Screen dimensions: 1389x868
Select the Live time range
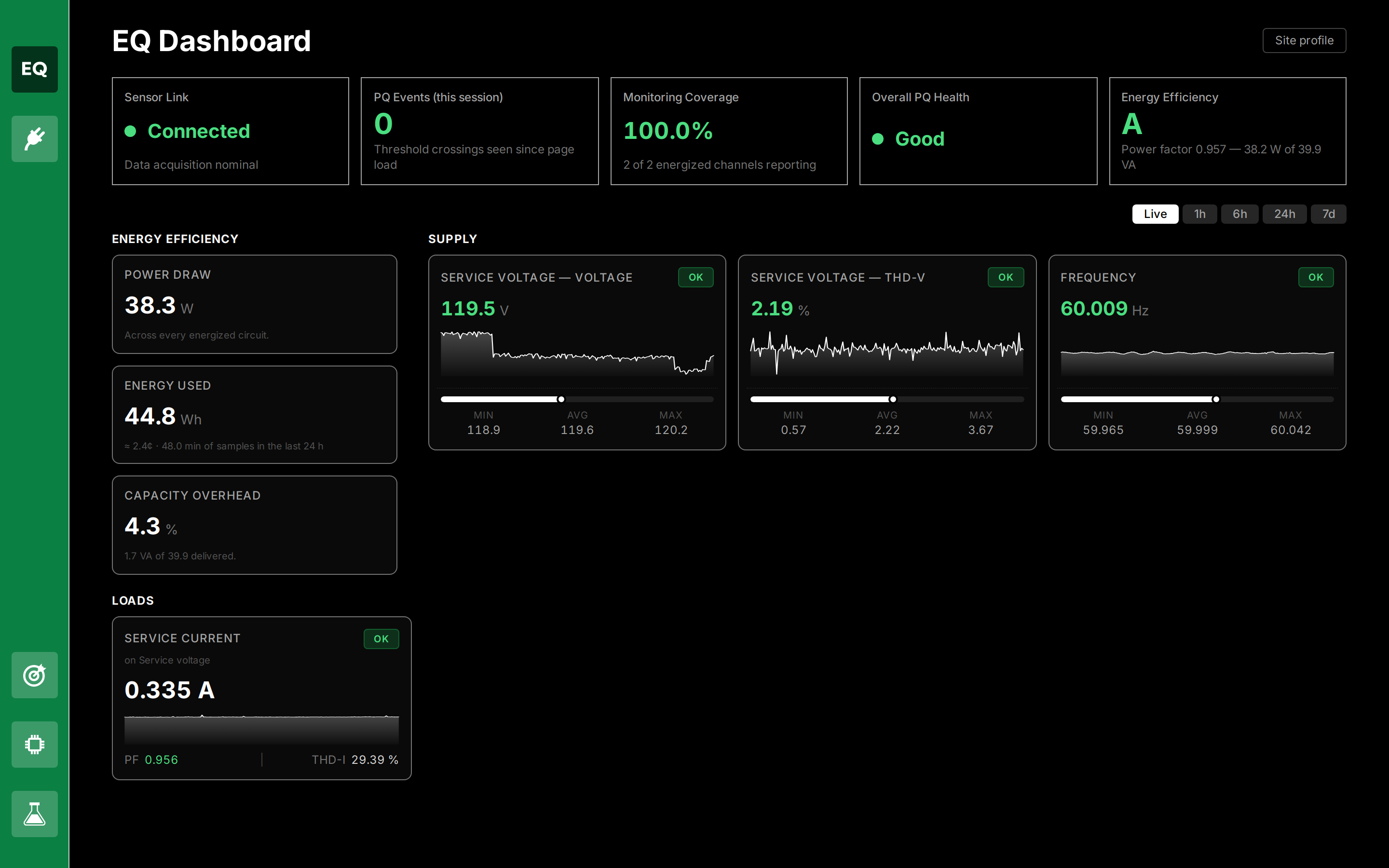coord(1155,214)
